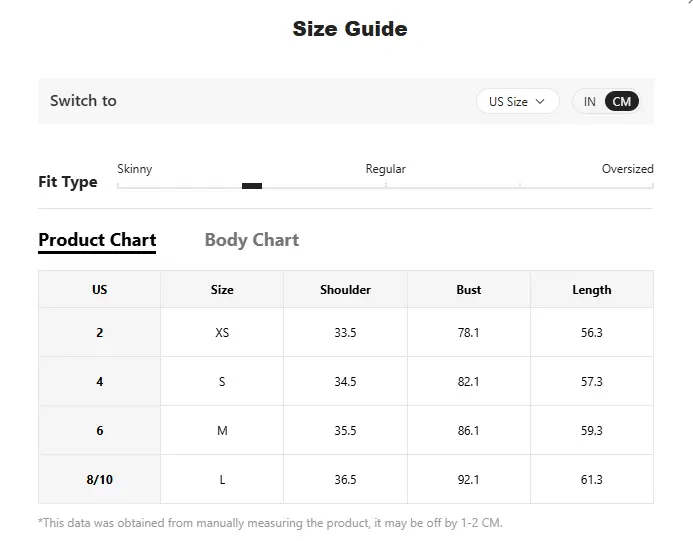The height and width of the screenshot is (541, 693).
Task: Click the Size Guide heading
Action: coord(350,29)
